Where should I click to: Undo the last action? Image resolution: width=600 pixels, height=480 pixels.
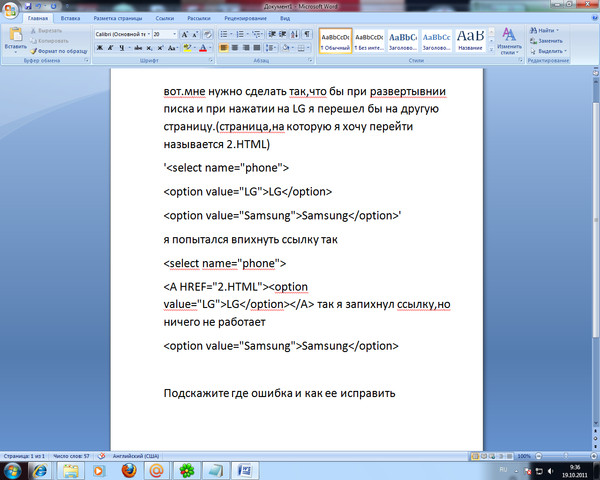click(x=38, y=6)
